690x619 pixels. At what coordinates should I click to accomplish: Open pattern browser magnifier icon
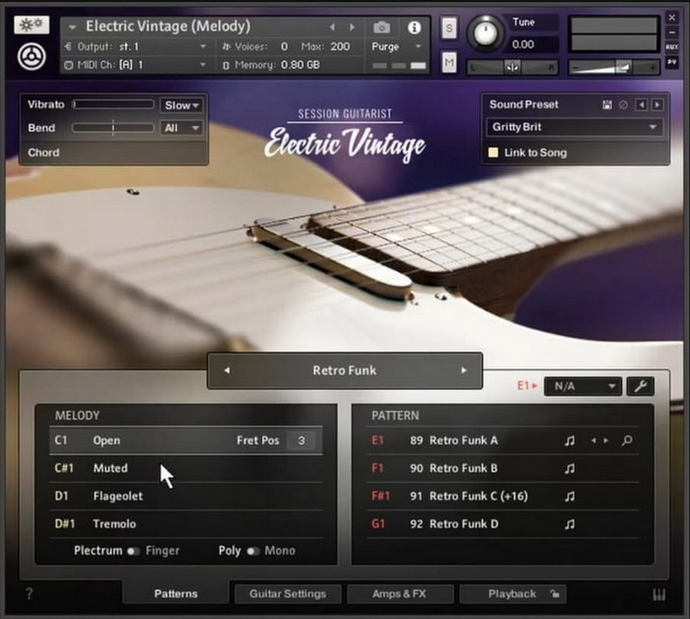coord(627,440)
